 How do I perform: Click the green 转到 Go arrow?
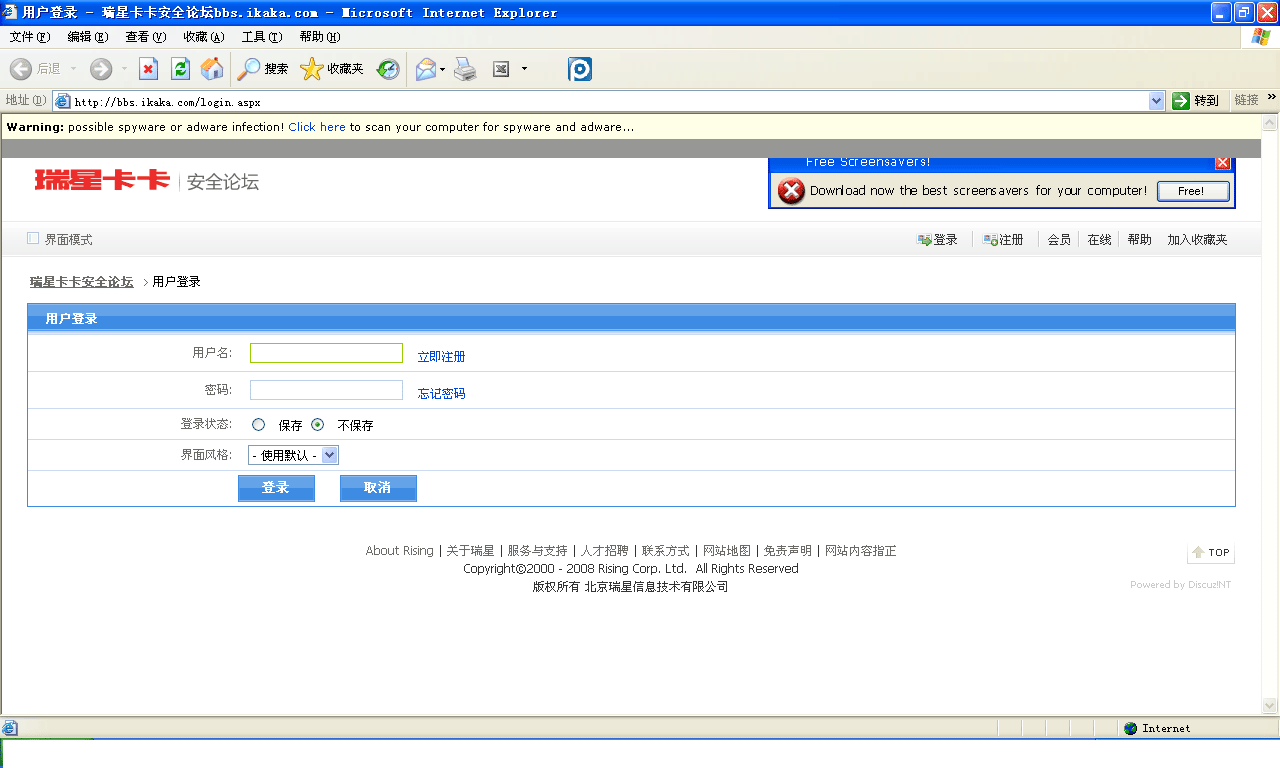[x=1181, y=101]
